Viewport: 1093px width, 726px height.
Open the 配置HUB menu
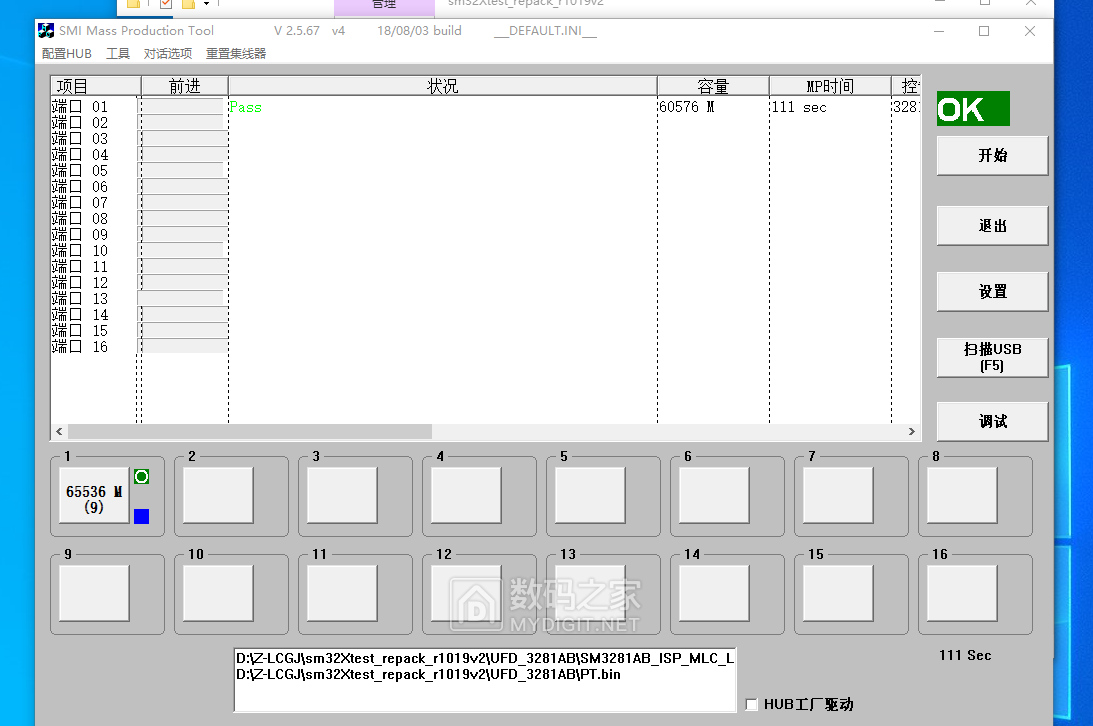coord(66,54)
